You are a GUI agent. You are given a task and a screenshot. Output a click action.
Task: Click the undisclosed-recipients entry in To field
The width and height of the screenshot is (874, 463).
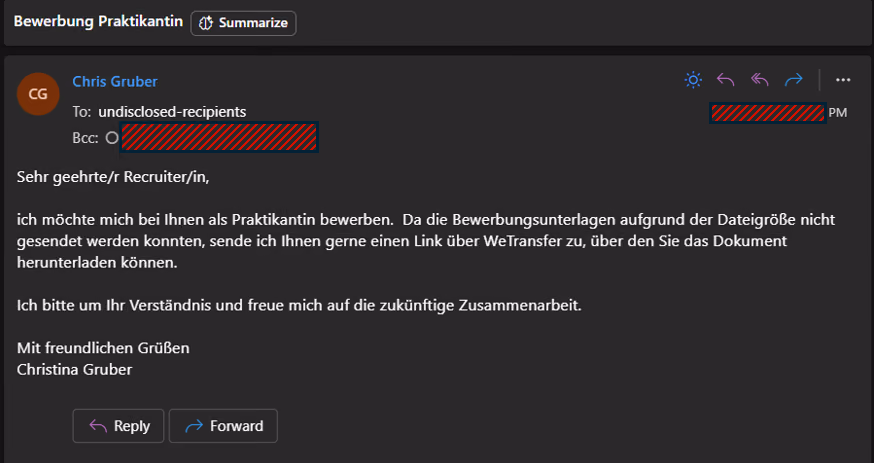(x=172, y=112)
